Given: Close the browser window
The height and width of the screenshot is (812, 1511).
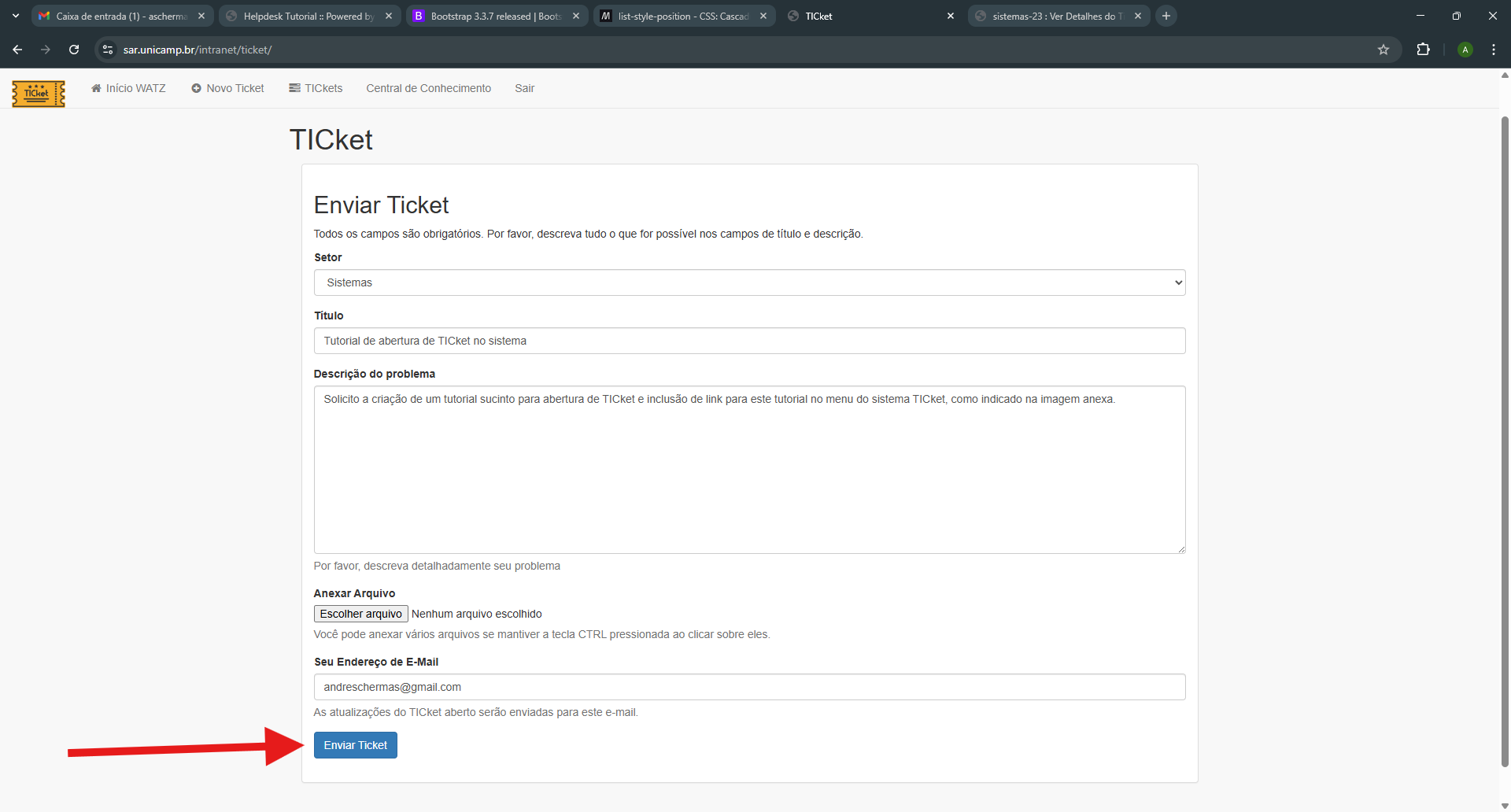Looking at the screenshot, I should click(1493, 16).
